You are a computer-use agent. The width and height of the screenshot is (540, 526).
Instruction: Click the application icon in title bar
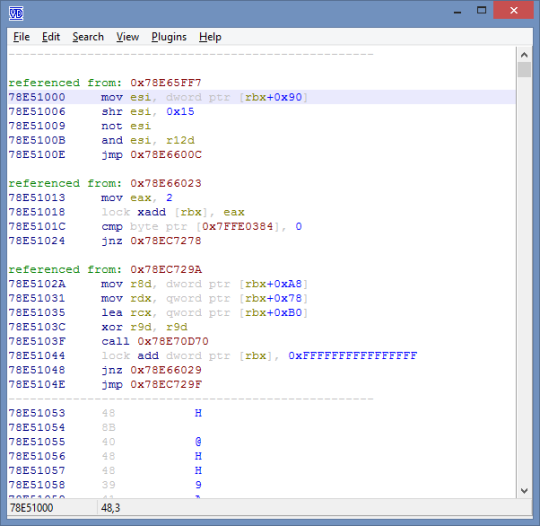(x=16, y=13)
